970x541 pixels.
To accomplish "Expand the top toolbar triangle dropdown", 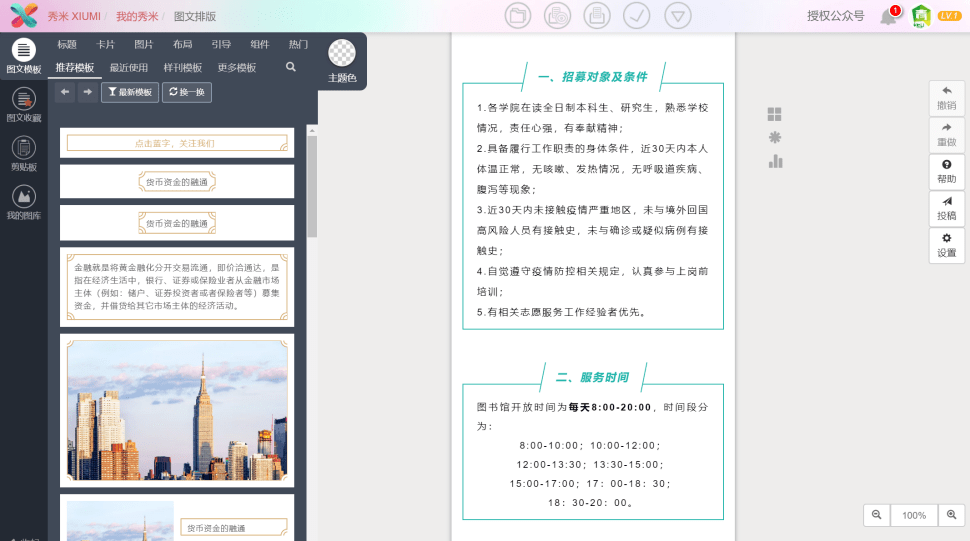I will coord(677,15).
